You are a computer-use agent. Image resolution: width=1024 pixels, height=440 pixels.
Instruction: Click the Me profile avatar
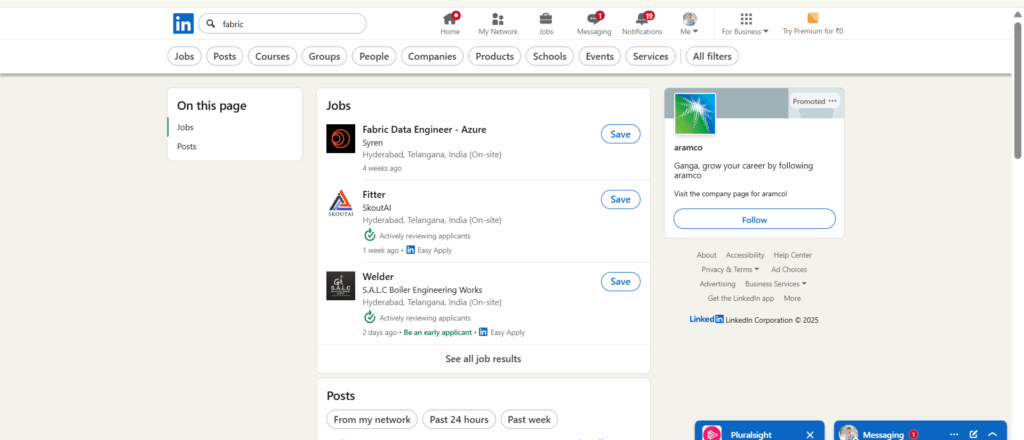coord(690,18)
